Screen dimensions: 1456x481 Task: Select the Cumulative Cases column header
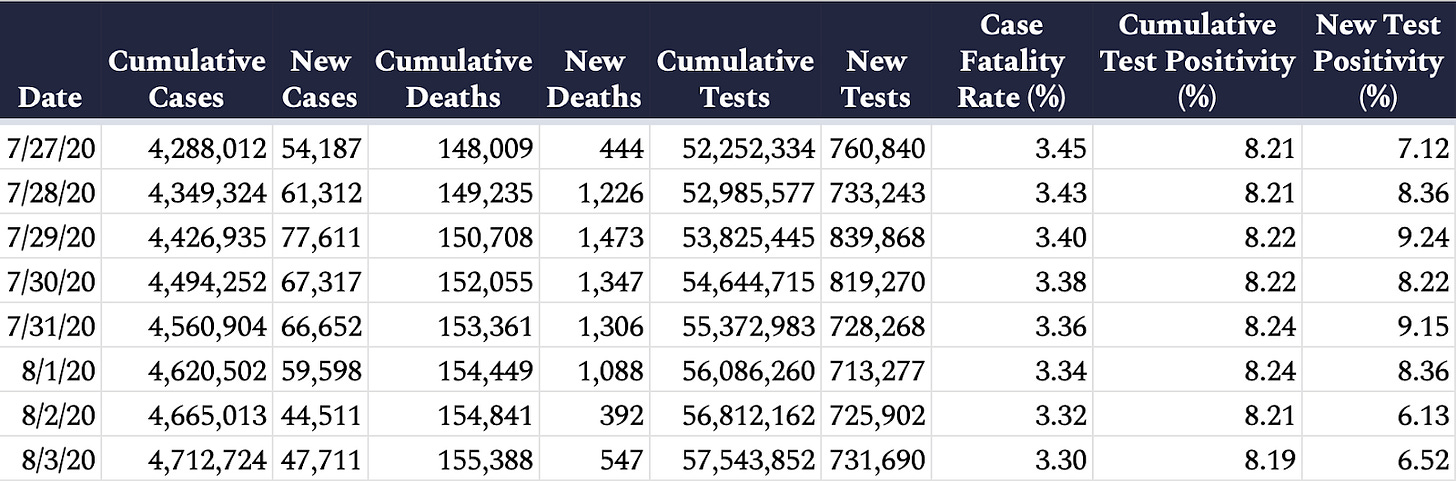(x=187, y=79)
